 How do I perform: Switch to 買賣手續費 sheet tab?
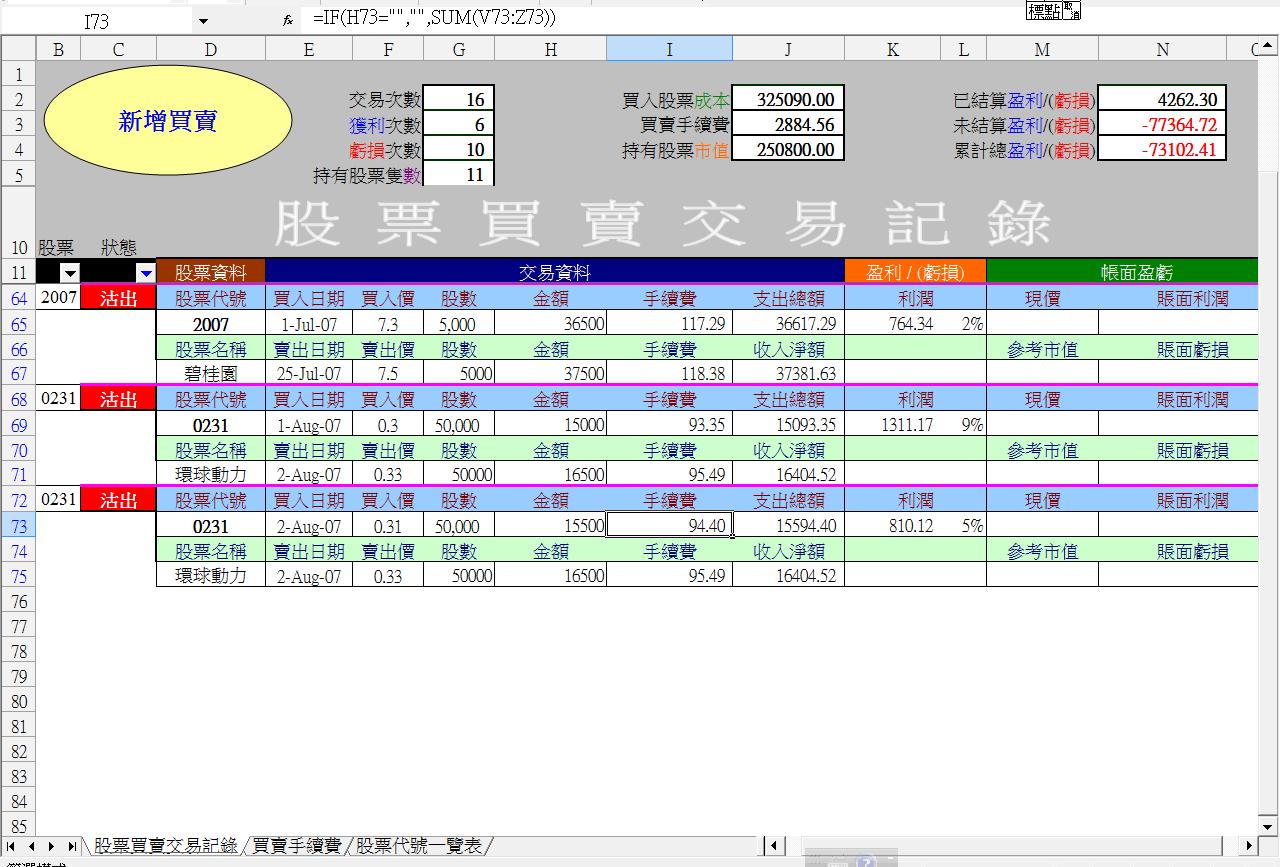click(x=296, y=846)
